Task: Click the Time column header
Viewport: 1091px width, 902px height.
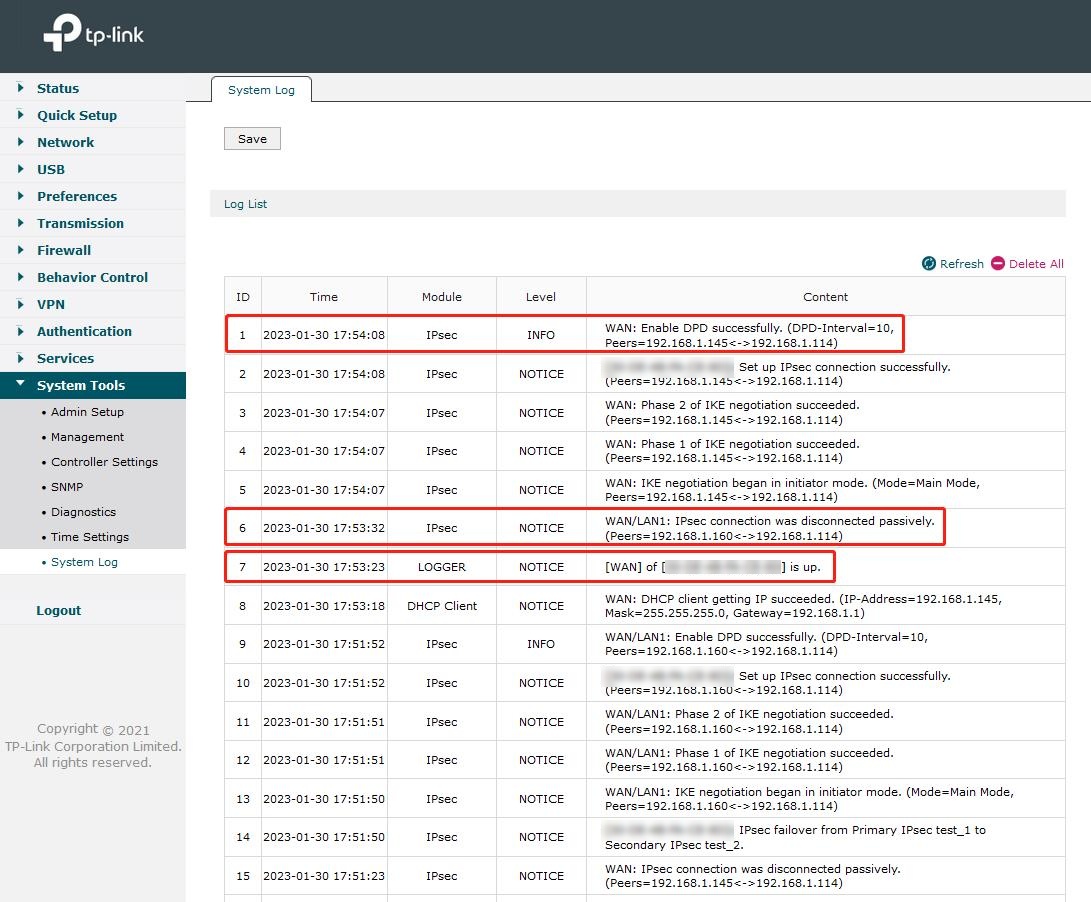Action: pos(323,297)
